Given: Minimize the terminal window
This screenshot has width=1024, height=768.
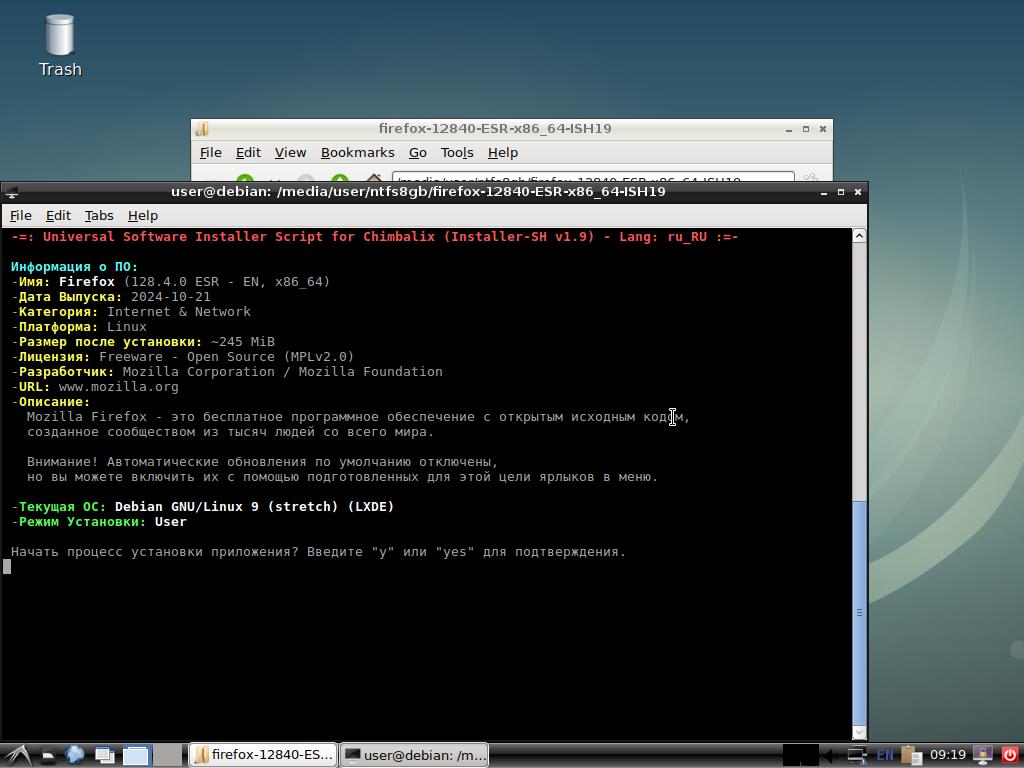Looking at the screenshot, I should pos(824,193).
